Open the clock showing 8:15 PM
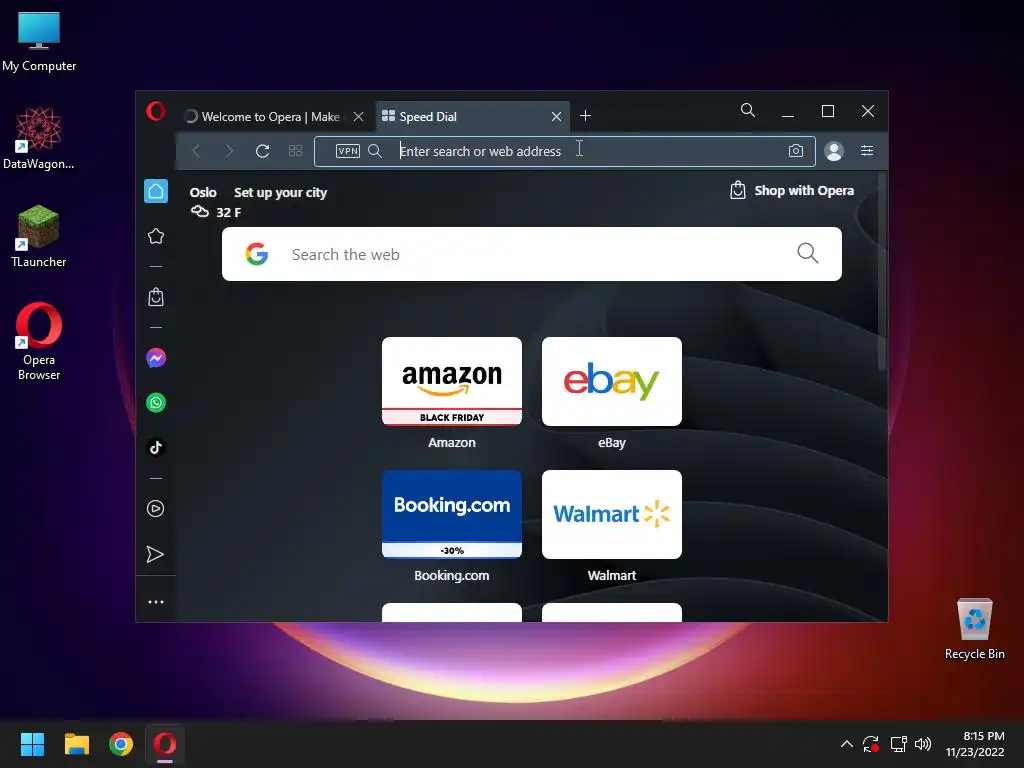Image resolution: width=1024 pixels, height=768 pixels. point(975,744)
